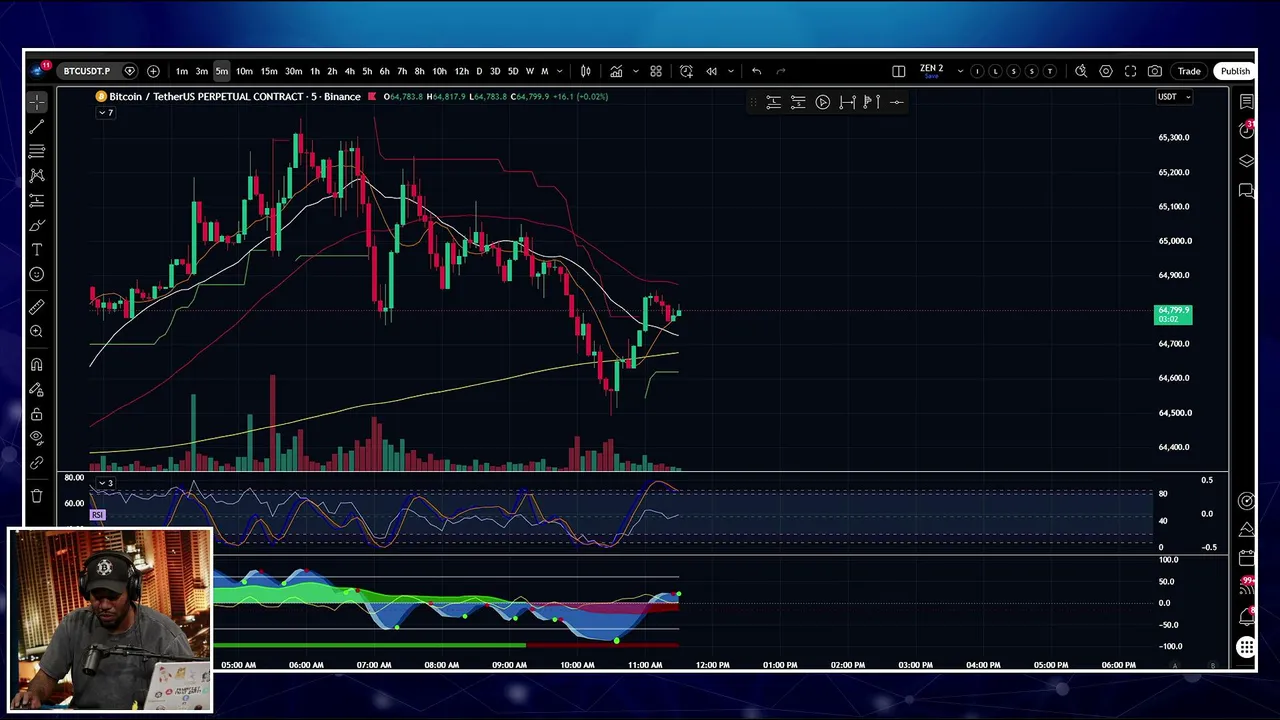Switch to the 1m timeframe
Image resolution: width=1280 pixels, height=720 pixels.
[x=182, y=71]
